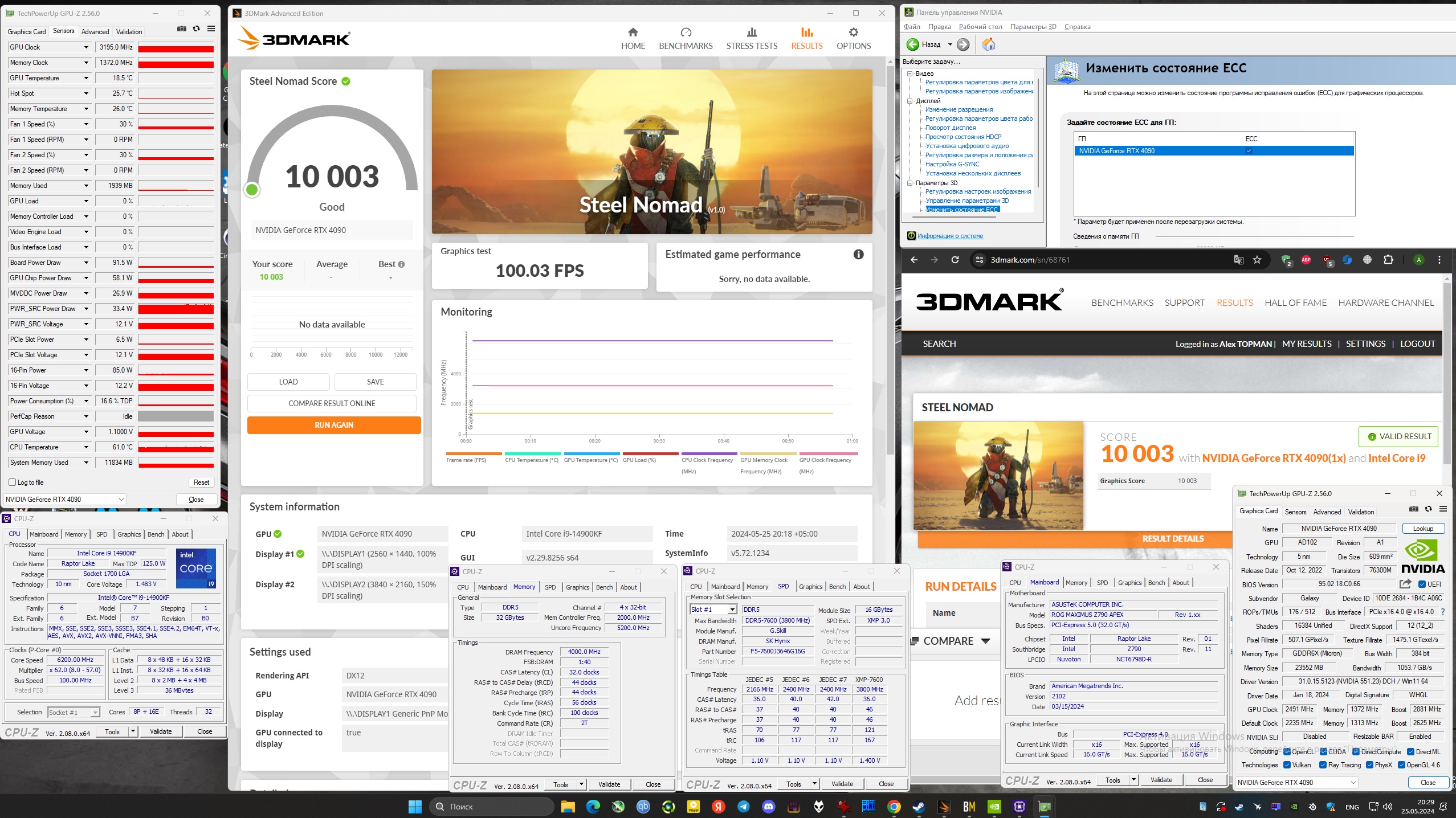
Task: Open Bench tab in CPU-Z Memory window
Action: pyautogui.click(x=604, y=587)
